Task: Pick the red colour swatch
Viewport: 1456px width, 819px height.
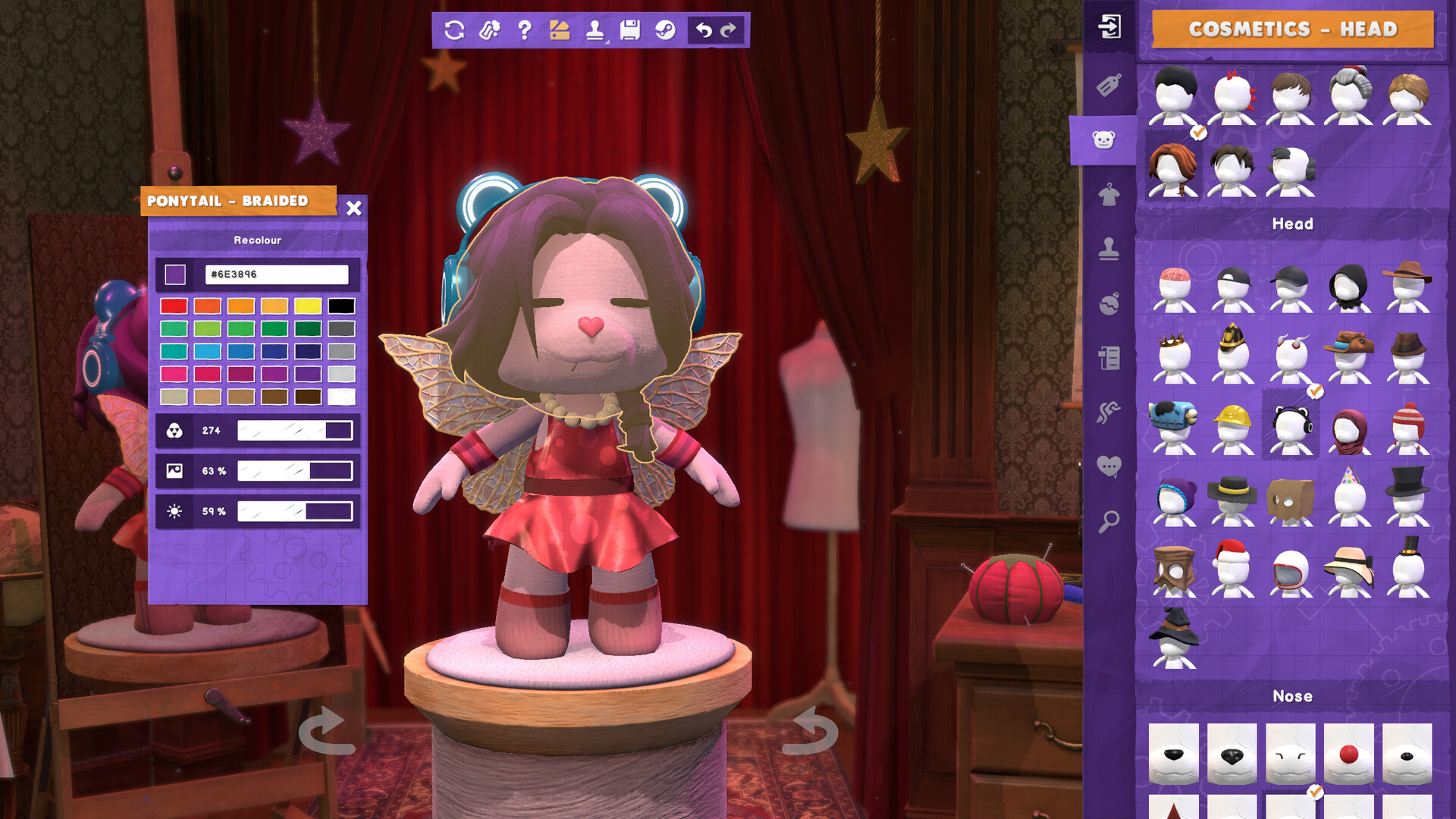Action: pyautogui.click(x=174, y=306)
